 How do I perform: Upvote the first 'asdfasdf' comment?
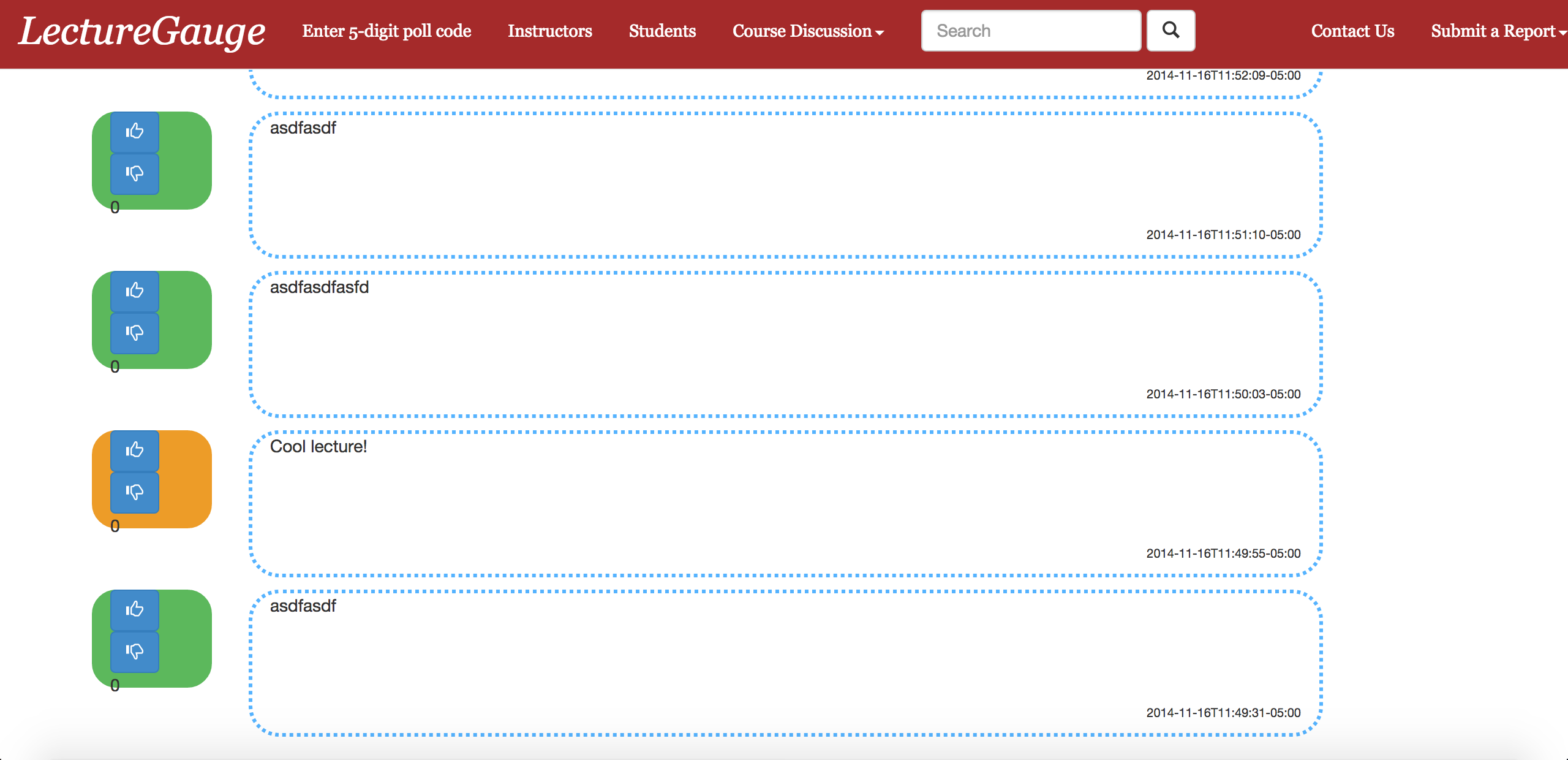[x=135, y=132]
